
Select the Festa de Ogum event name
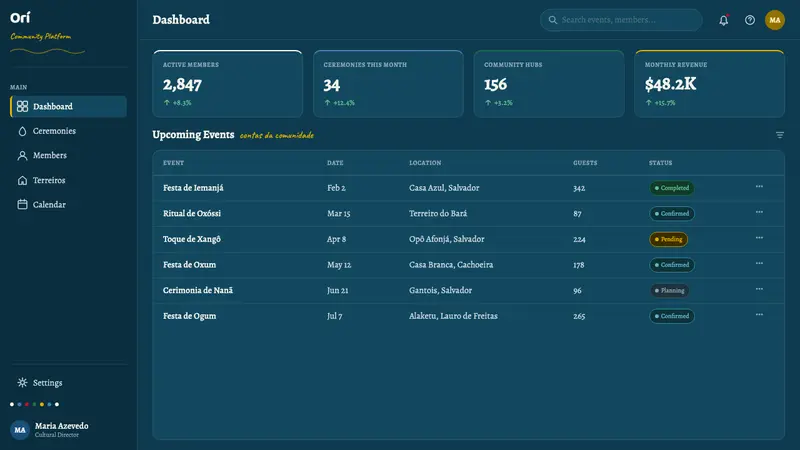tap(189, 316)
